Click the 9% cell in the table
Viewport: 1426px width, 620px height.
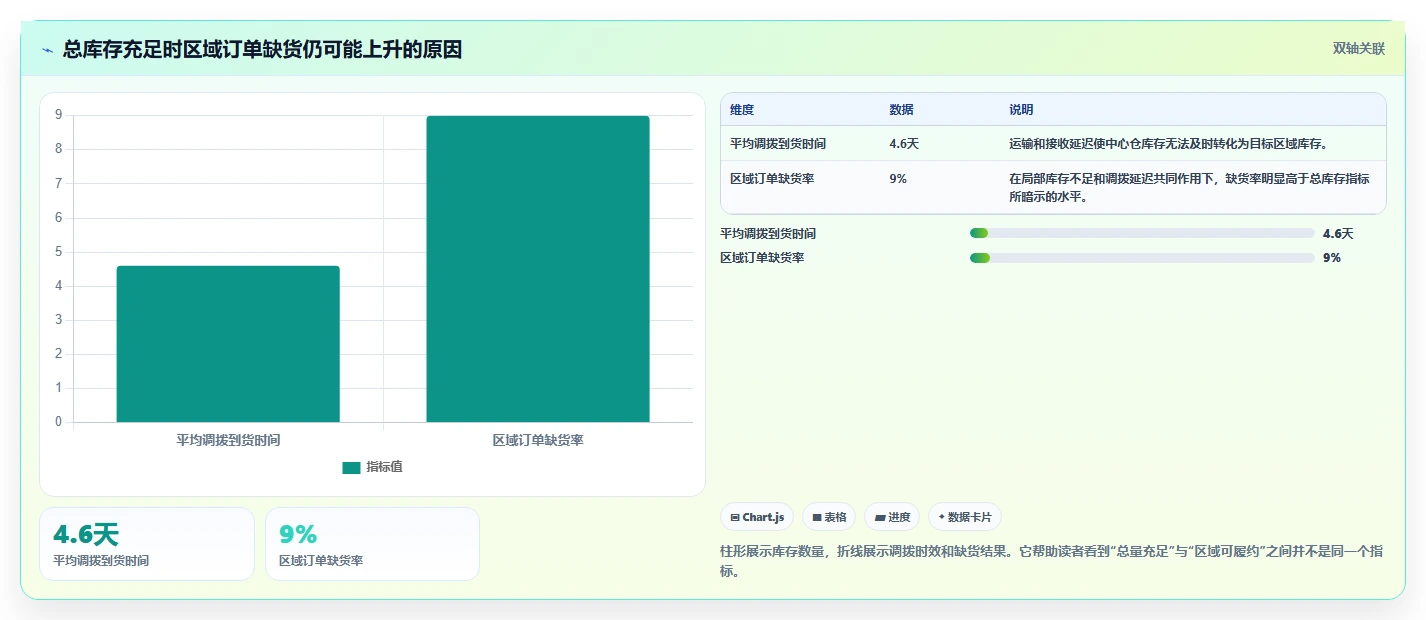(898, 179)
